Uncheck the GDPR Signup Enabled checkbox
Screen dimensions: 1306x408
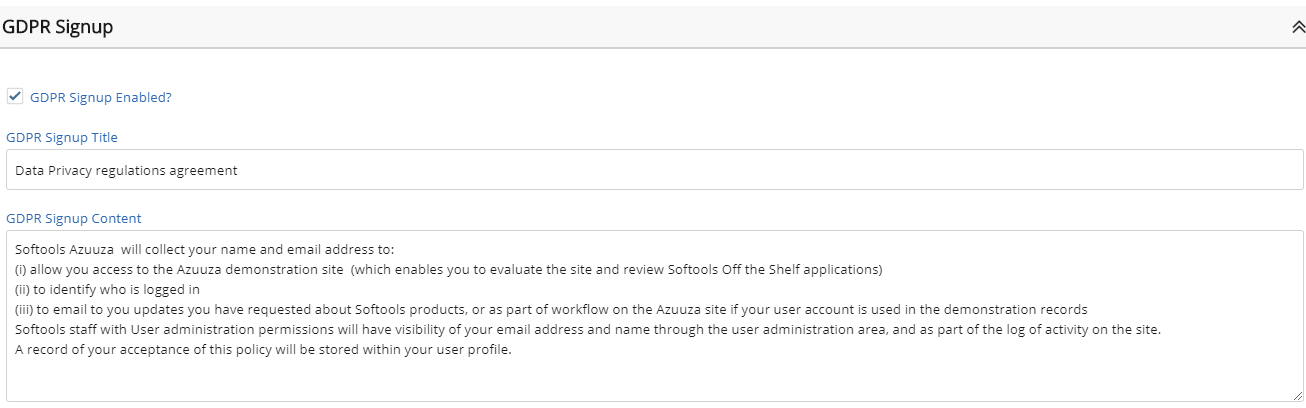pyautogui.click(x=14, y=97)
